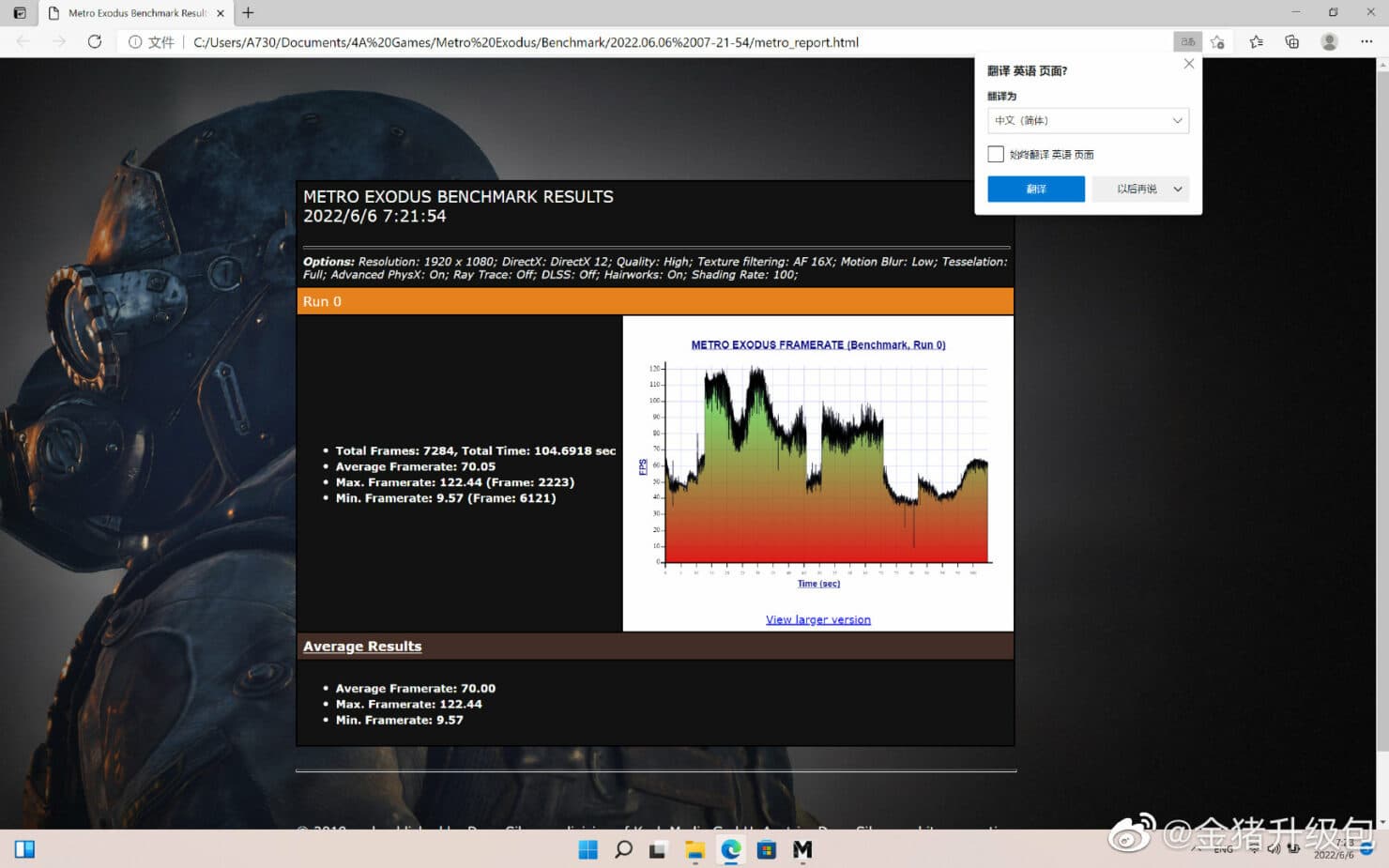Click the translate icon in the address bar
The width and height of the screenshot is (1389, 868).
(1188, 42)
